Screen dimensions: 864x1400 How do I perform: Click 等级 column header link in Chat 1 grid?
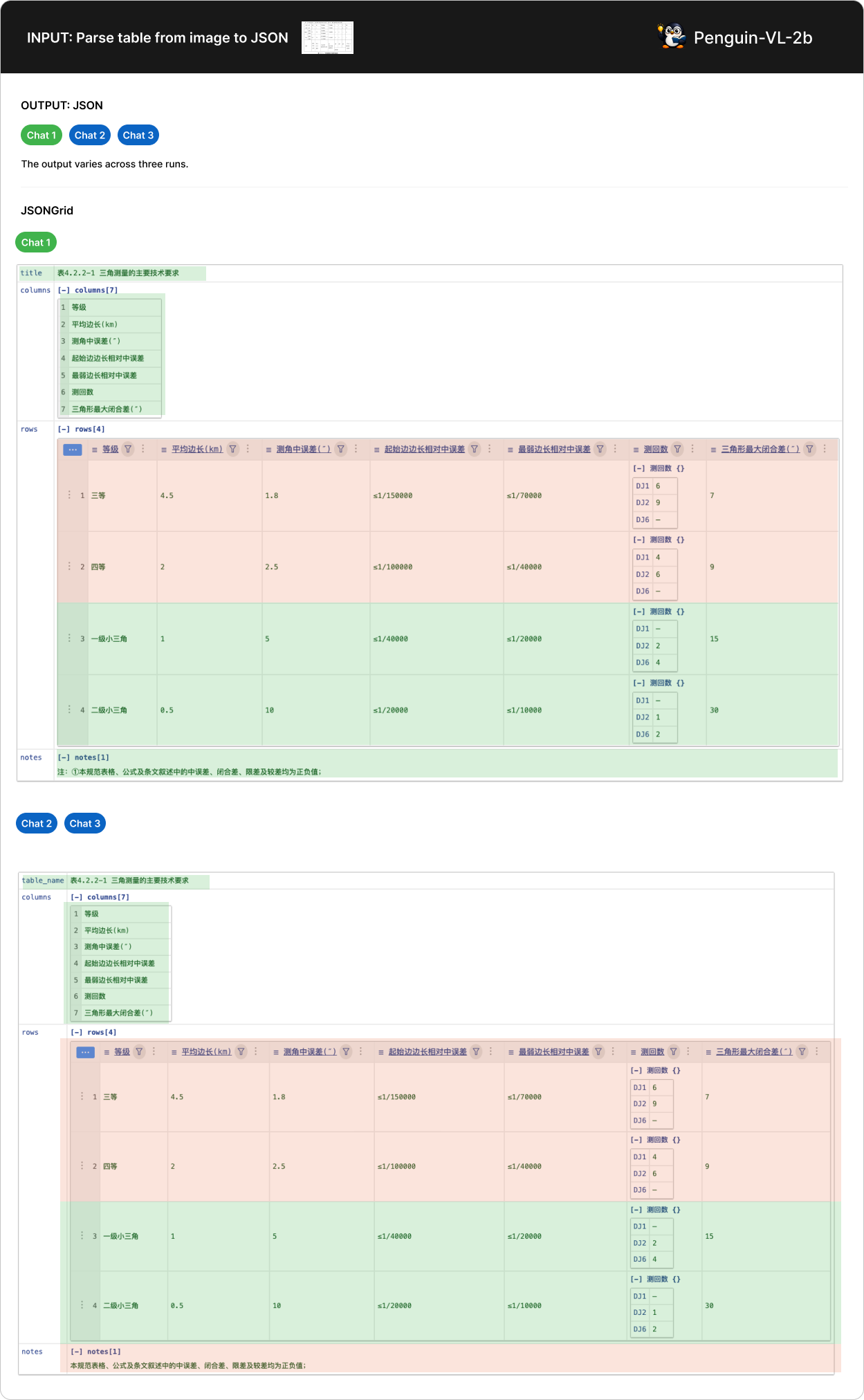point(110,449)
